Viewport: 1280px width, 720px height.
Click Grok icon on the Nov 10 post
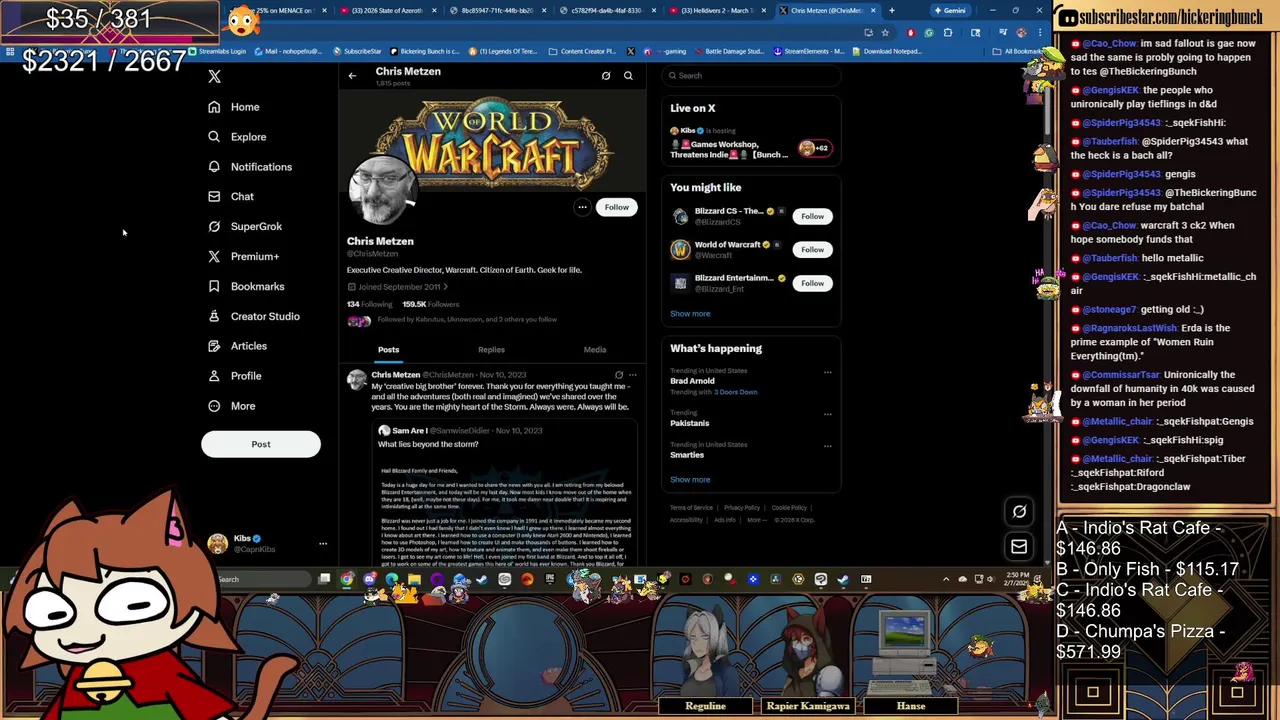pos(618,375)
